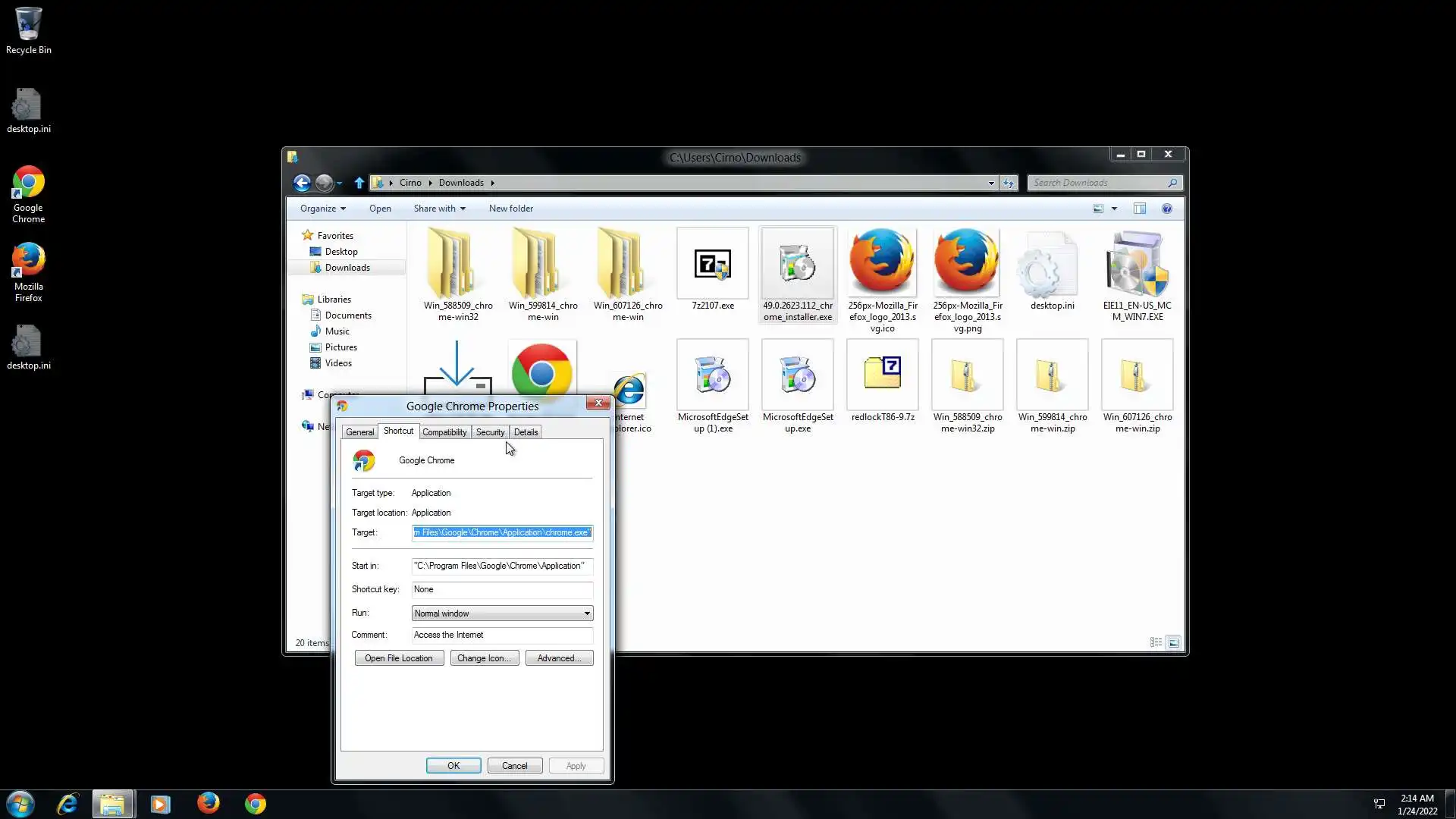This screenshot has width=1456, height=819.
Task: Open the change view dropdown arrow
Action: coord(1114,209)
